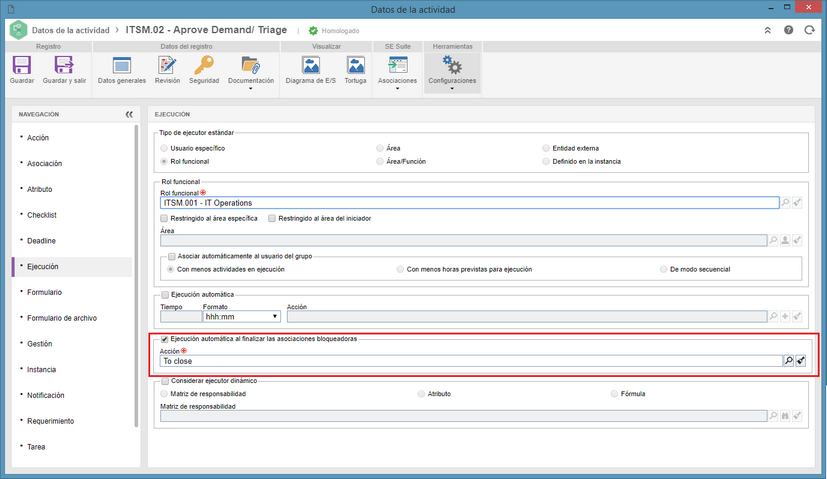Image resolution: width=827 pixels, height=479 pixels.
Task: Click the SE Suite logo icon
Action: pyautogui.click(x=18, y=30)
